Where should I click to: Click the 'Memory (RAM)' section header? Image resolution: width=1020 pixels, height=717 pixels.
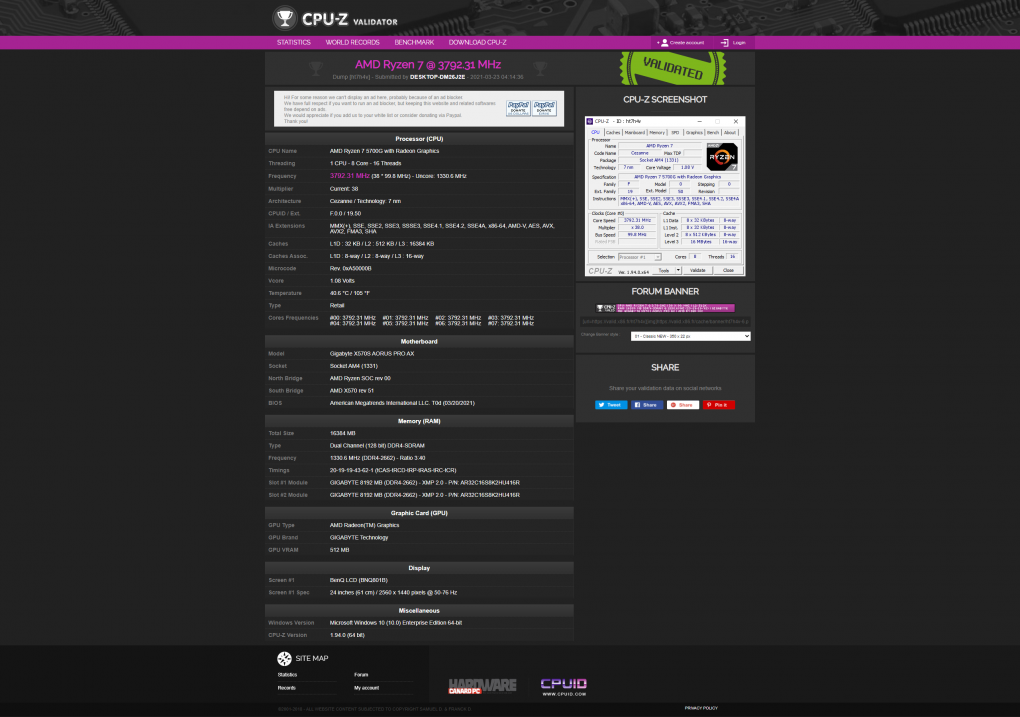click(x=419, y=421)
